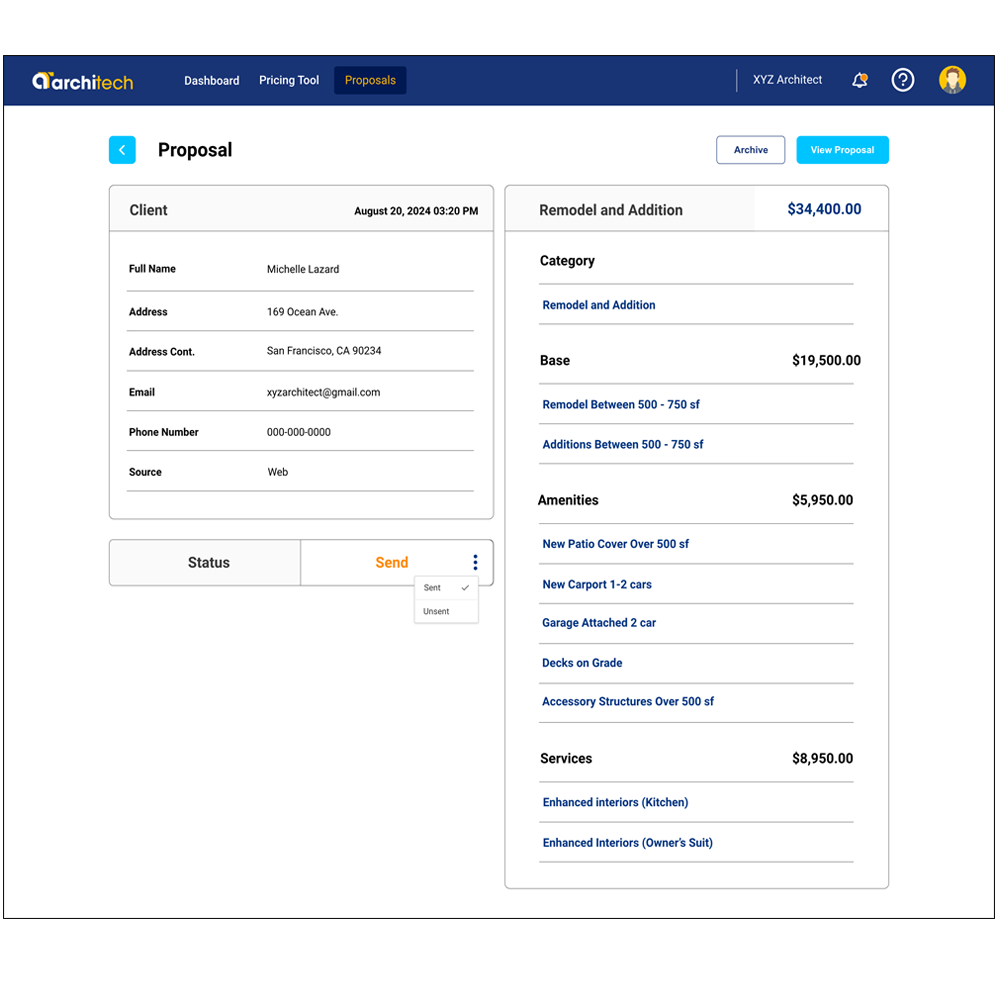
Task: Select the Unsent status option
Action: (437, 611)
